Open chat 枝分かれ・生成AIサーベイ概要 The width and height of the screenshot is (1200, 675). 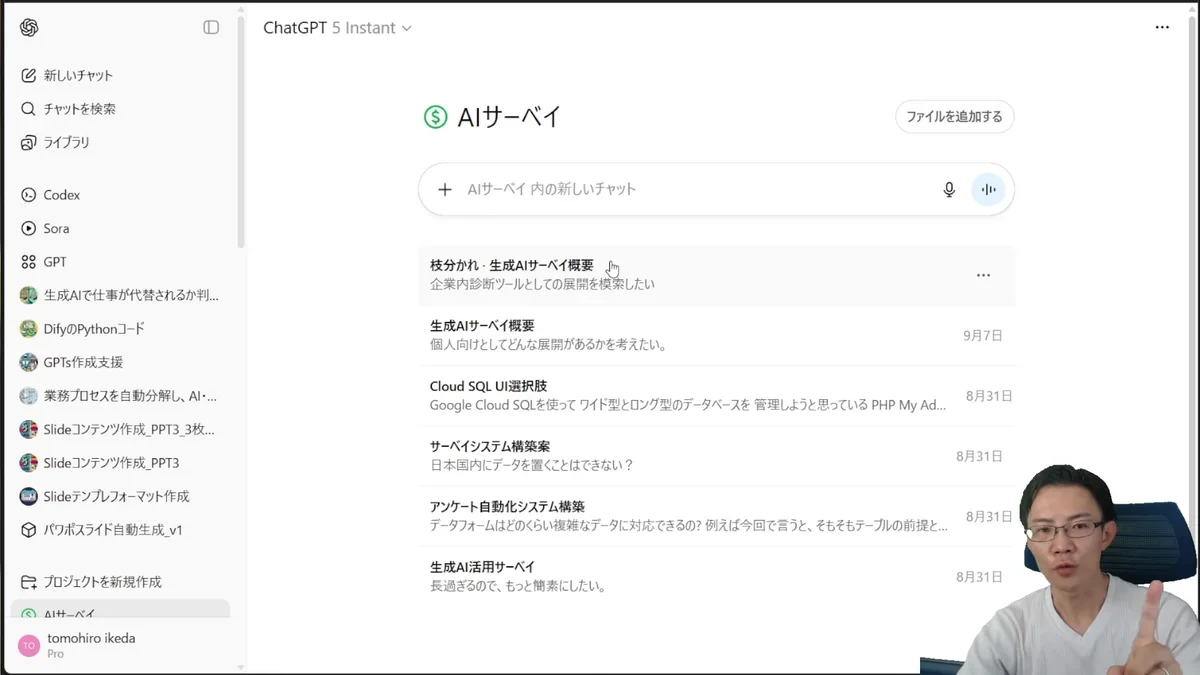[x=716, y=275]
